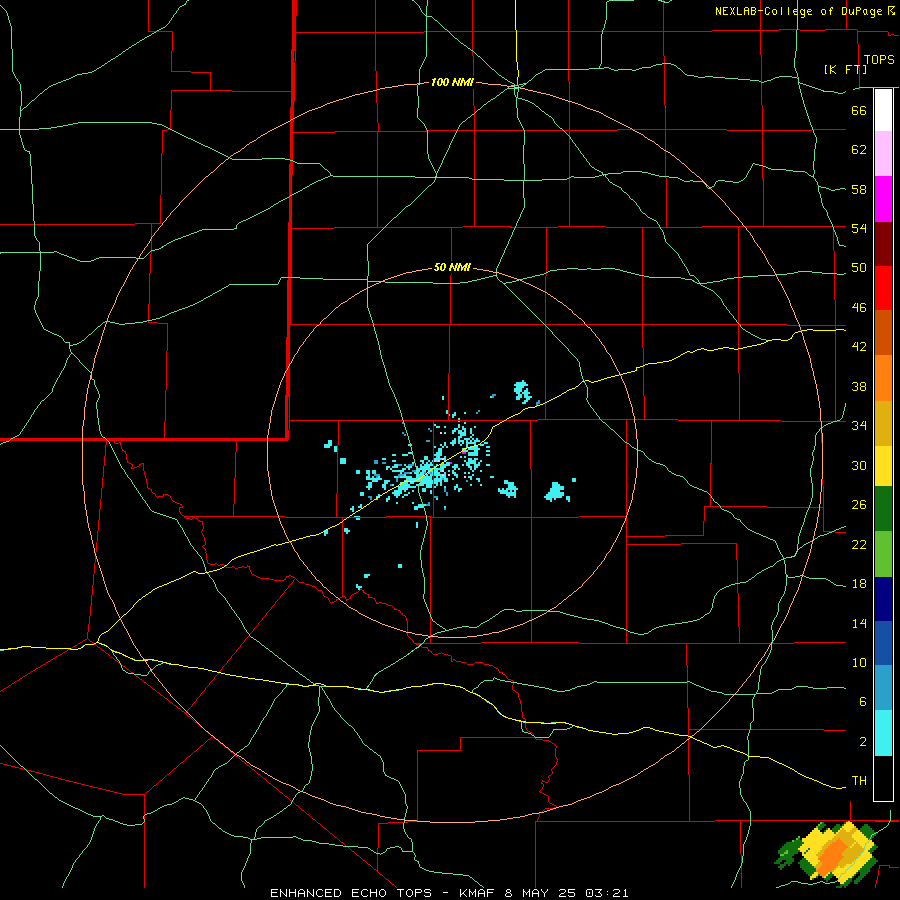The height and width of the screenshot is (900, 900).
Task: Click the 'ENHANCED ECHO TOPS' product title
Action: tap(351, 893)
